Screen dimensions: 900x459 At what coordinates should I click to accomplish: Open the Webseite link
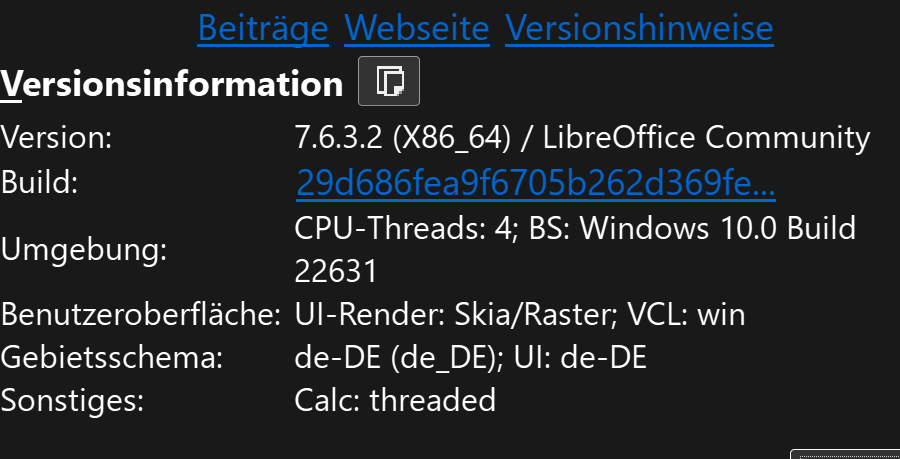pyautogui.click(x=417, y=28)
